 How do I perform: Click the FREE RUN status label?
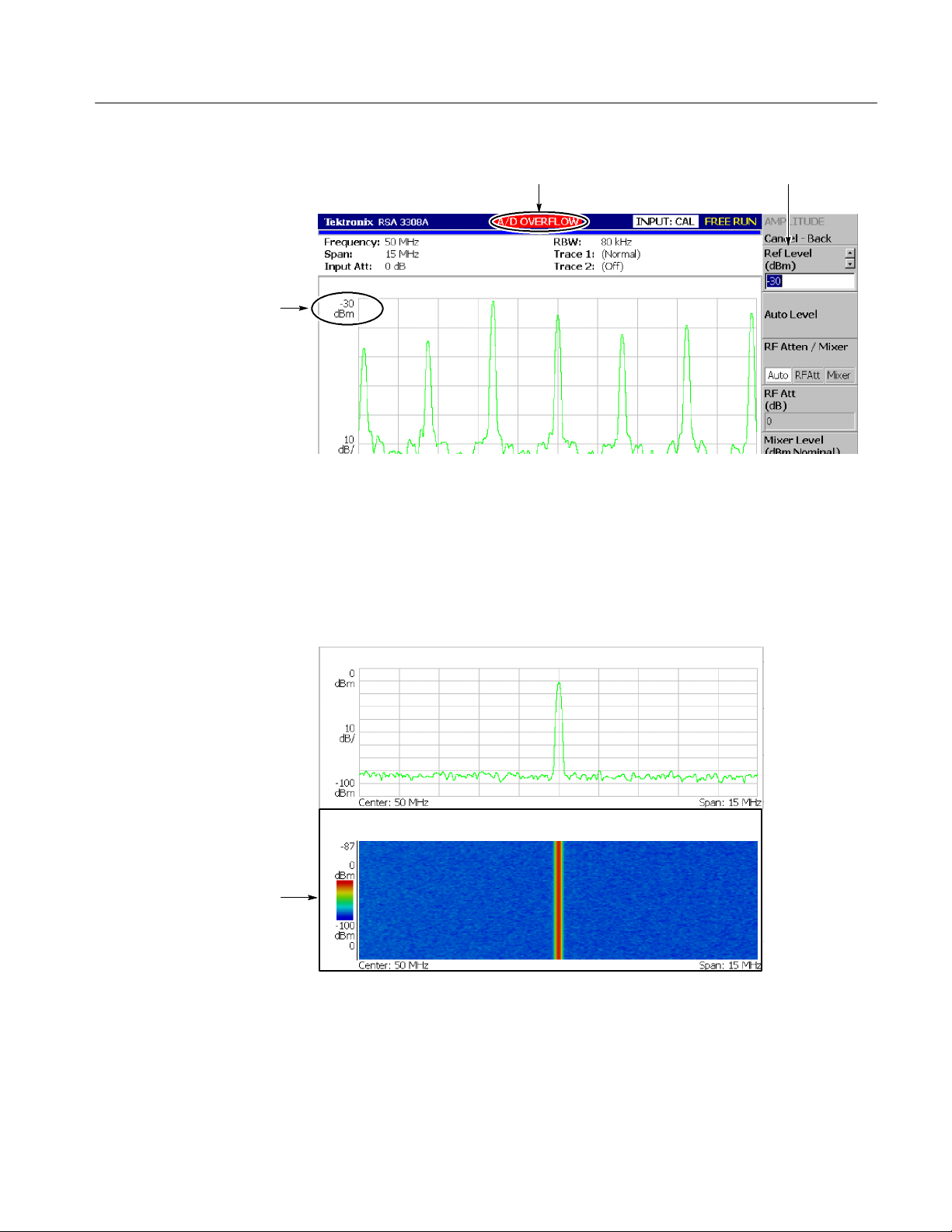[x=730, y=222]
